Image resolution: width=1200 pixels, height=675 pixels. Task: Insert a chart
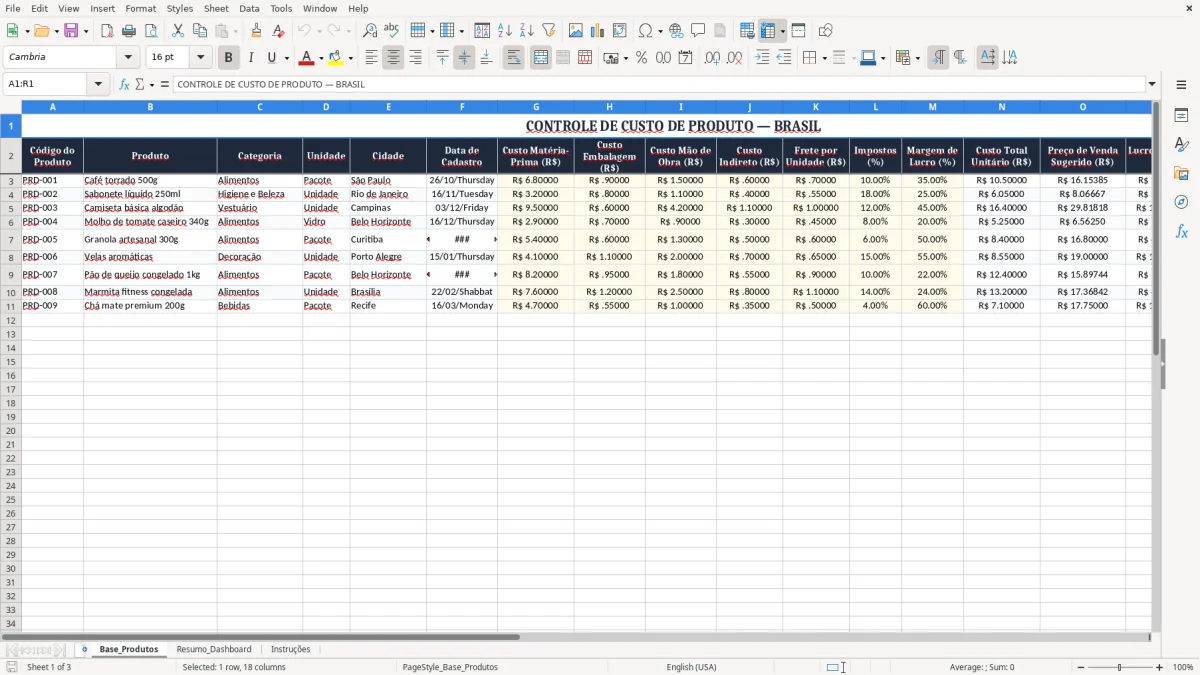tap(598, 31)
